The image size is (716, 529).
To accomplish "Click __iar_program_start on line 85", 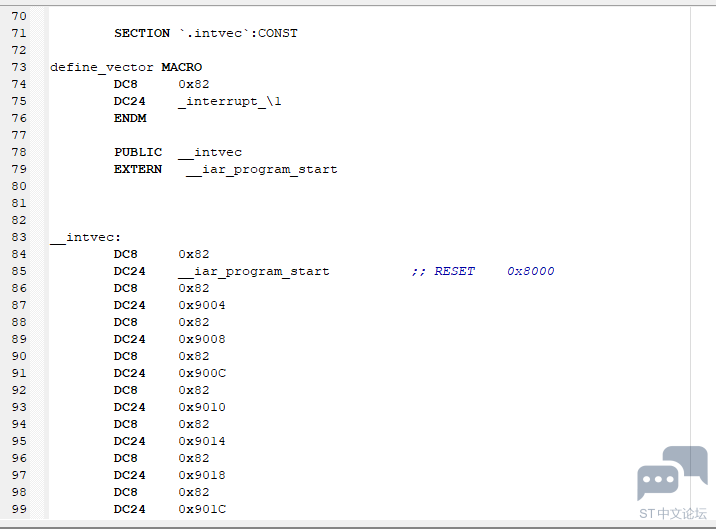I will click(x=254, y=272).
